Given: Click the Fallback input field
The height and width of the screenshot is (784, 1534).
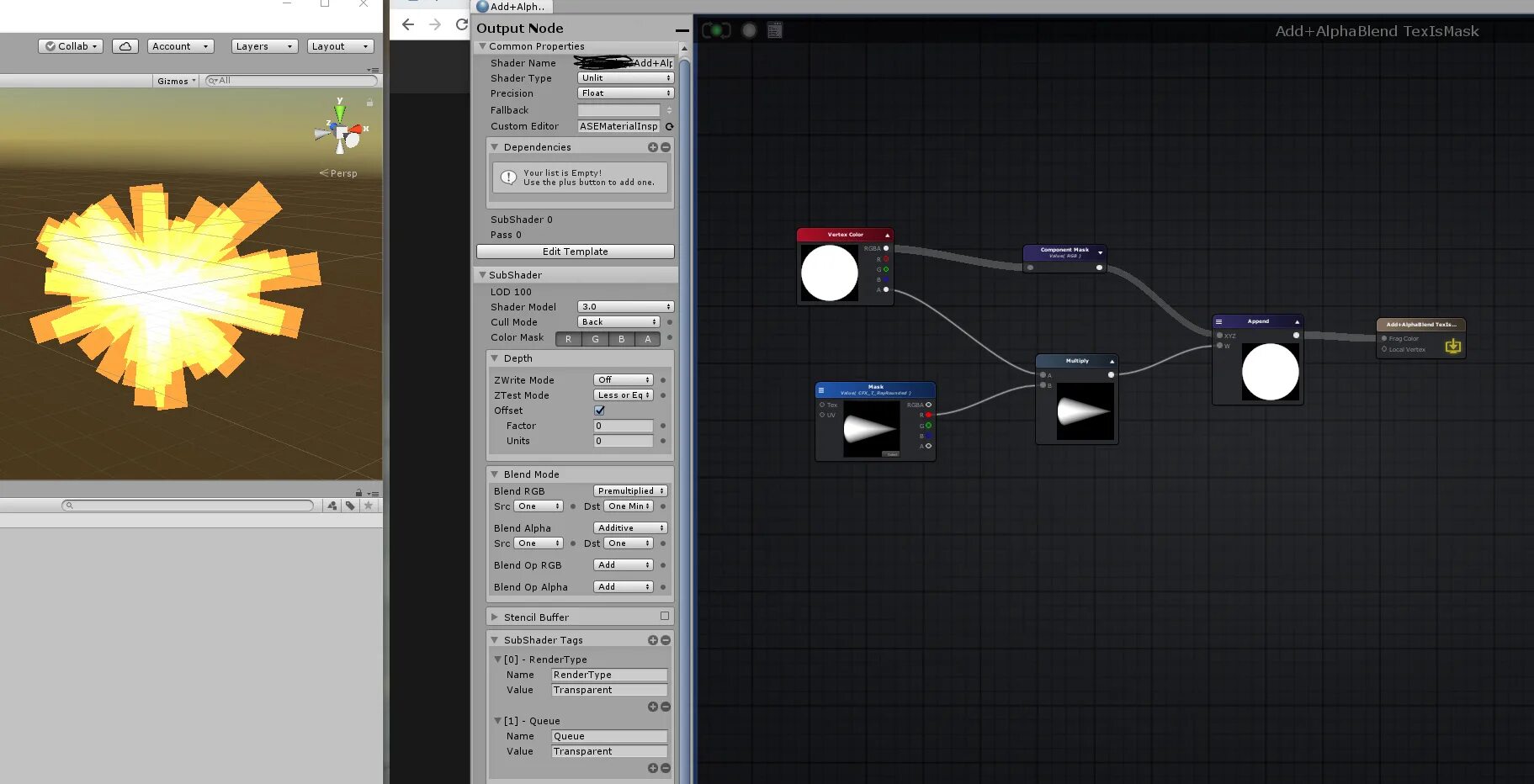Looking at the screenshot, I should (x=618, y=110).
